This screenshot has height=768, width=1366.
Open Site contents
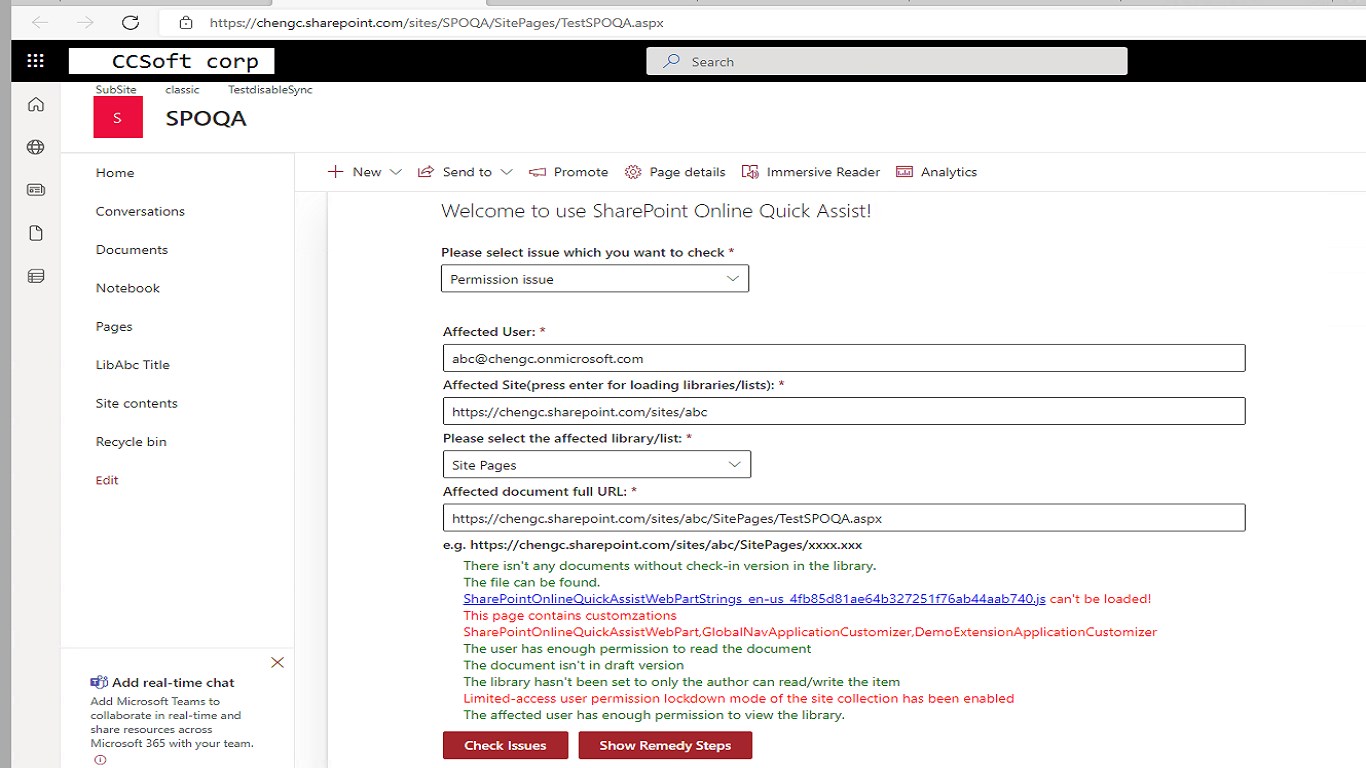(137, 403)
